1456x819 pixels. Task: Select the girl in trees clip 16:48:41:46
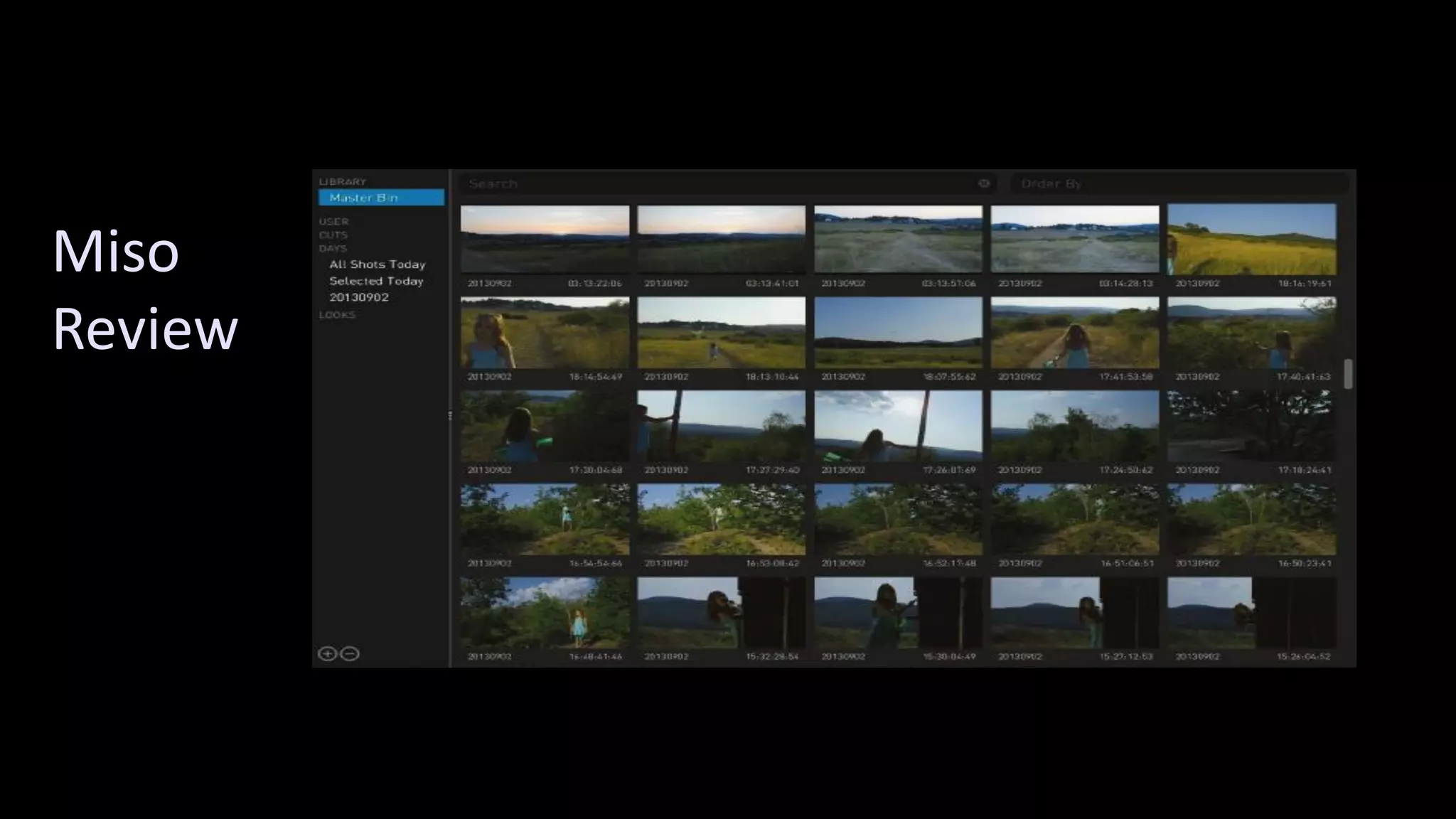545,612
